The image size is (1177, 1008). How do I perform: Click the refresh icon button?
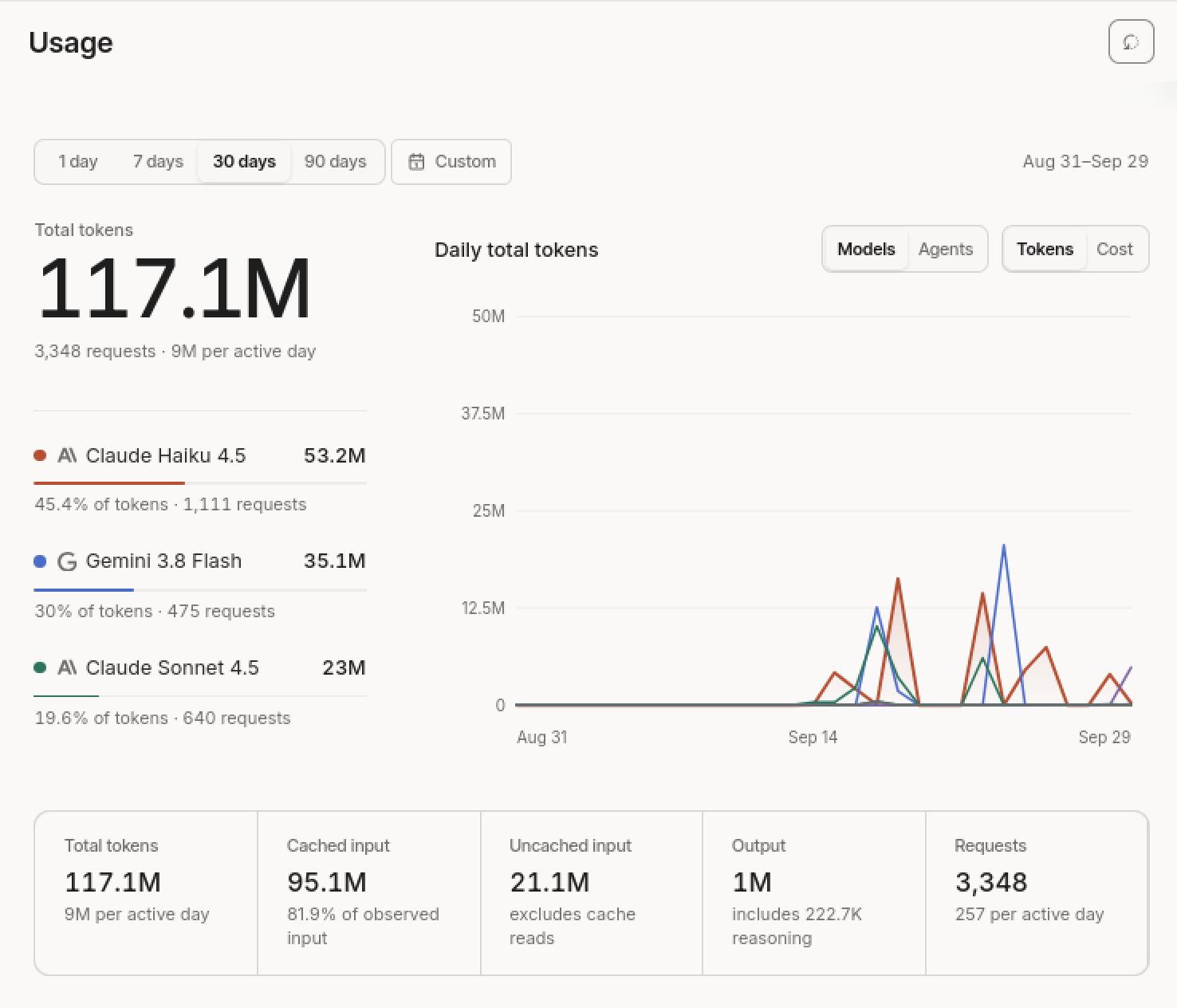[x=1131, y=41]
